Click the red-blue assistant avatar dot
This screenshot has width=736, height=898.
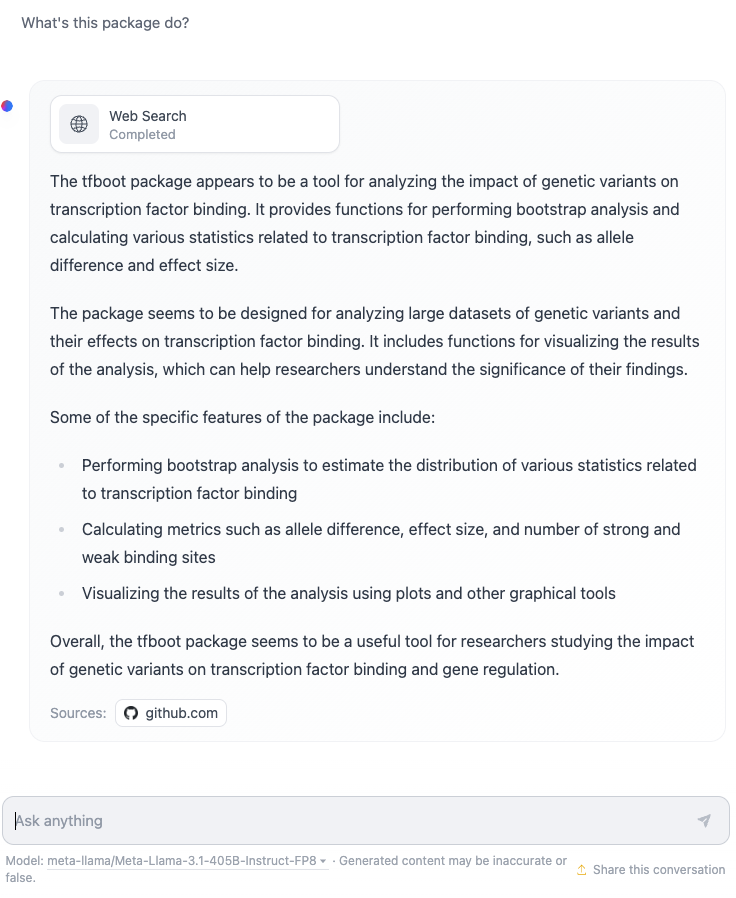(x=7, y=106)
